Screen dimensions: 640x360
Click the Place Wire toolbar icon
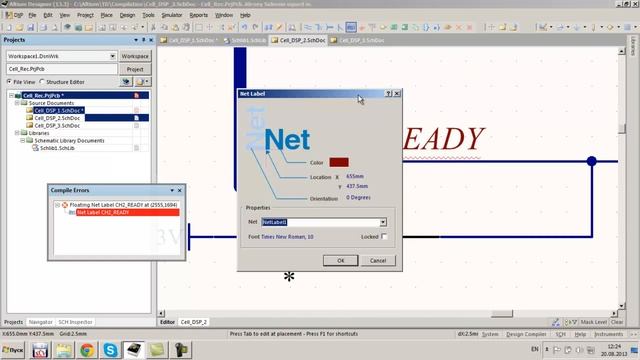click(308, 27)
